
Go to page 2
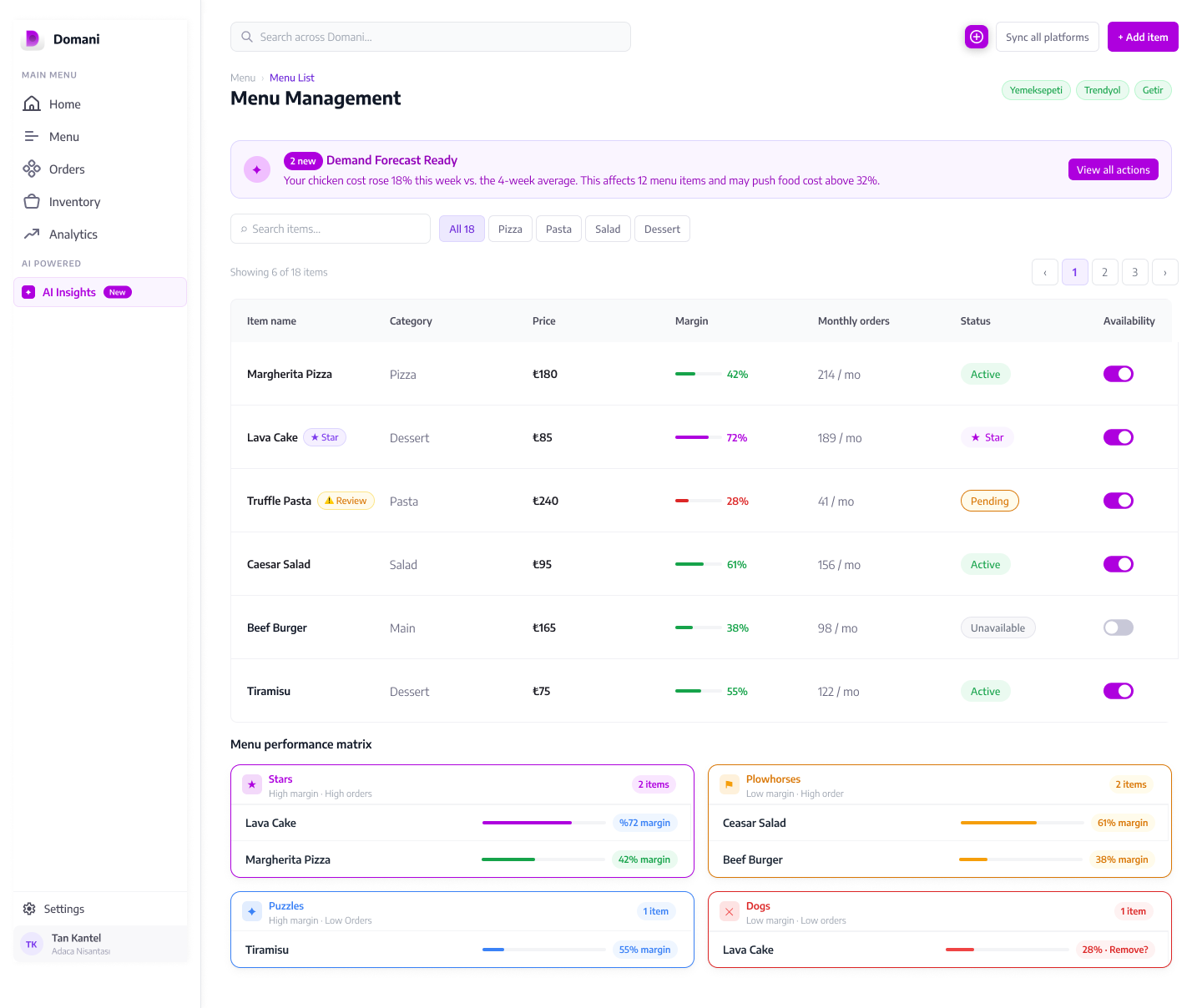pos(1105,272)
